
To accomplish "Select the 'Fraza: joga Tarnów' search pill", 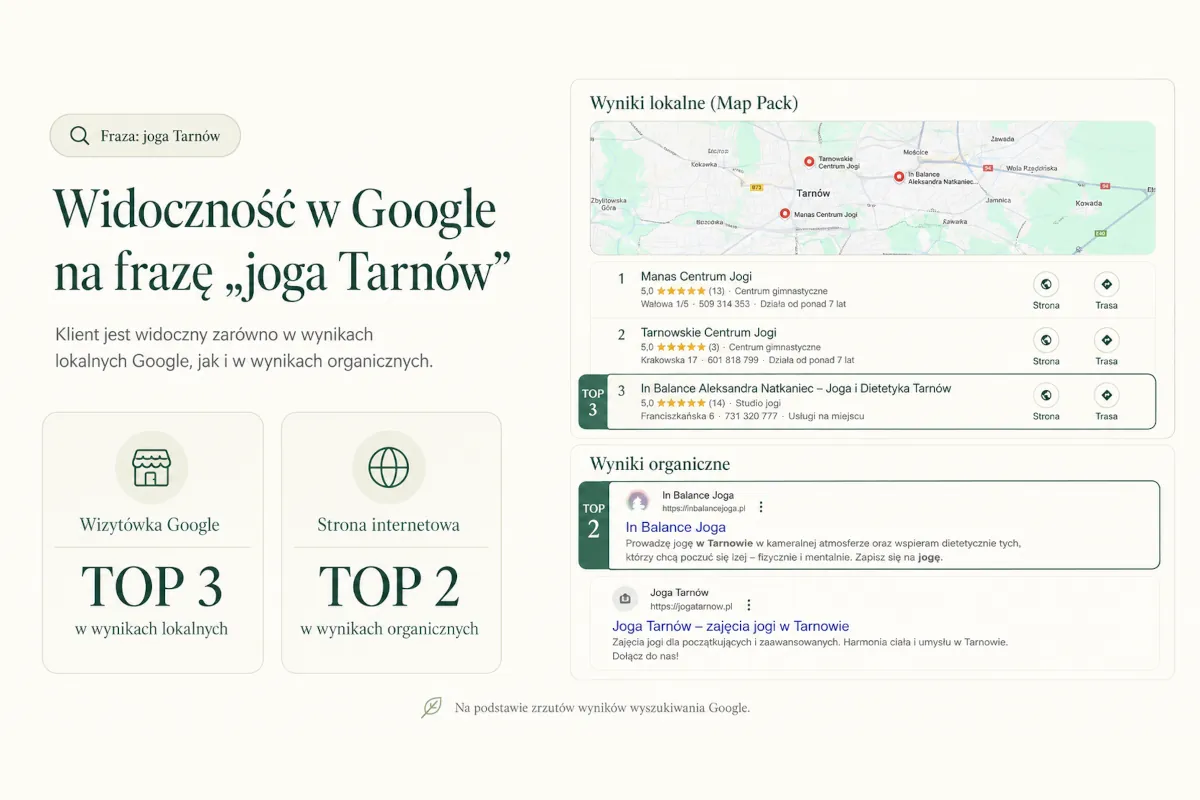I will [x=145, y=136].
